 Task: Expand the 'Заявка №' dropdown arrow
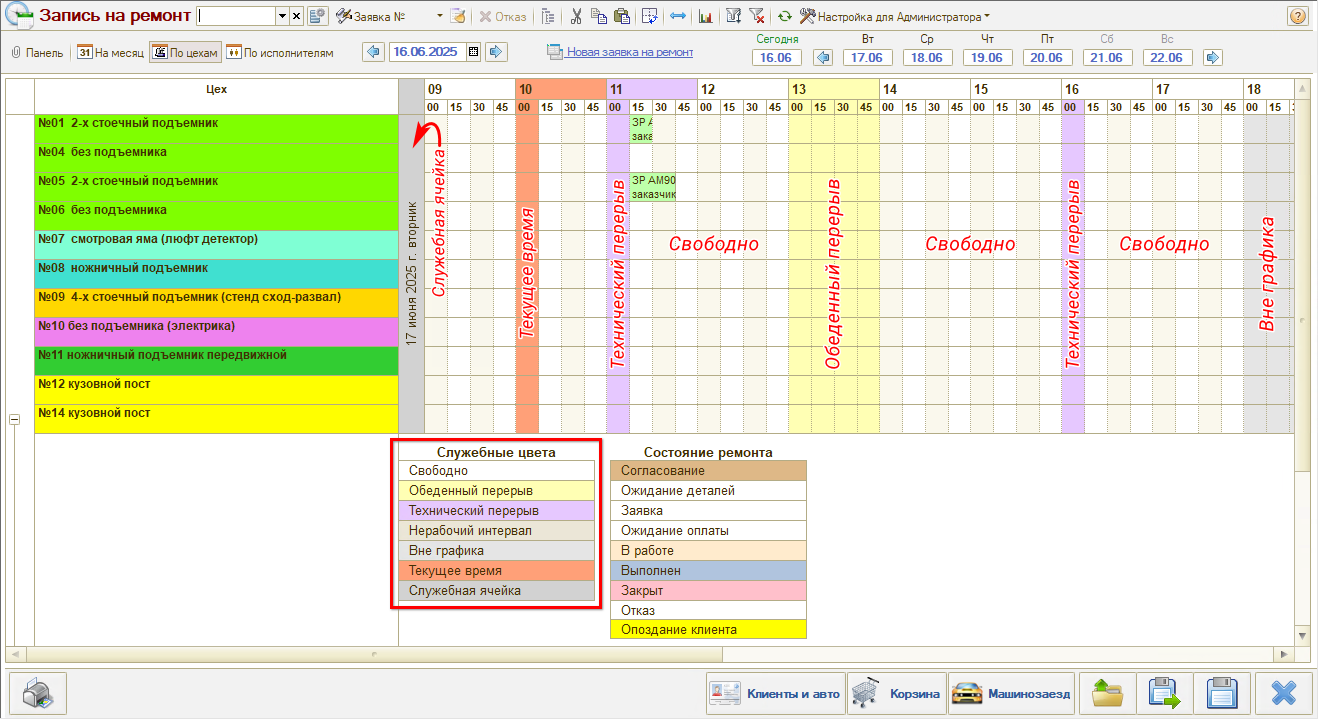440,16
